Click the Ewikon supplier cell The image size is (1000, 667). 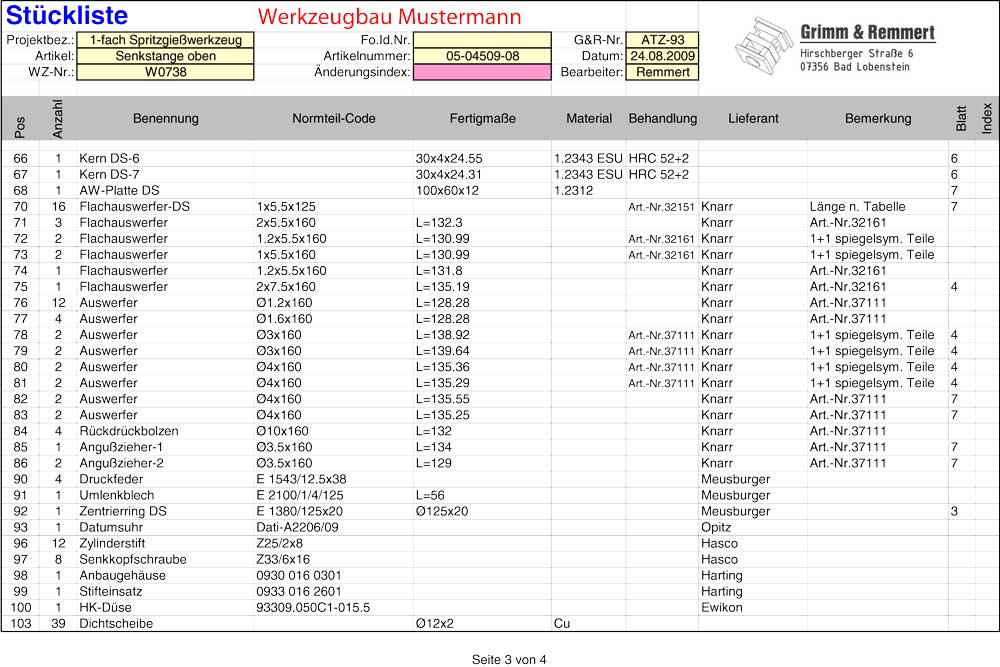coord(721,607)
